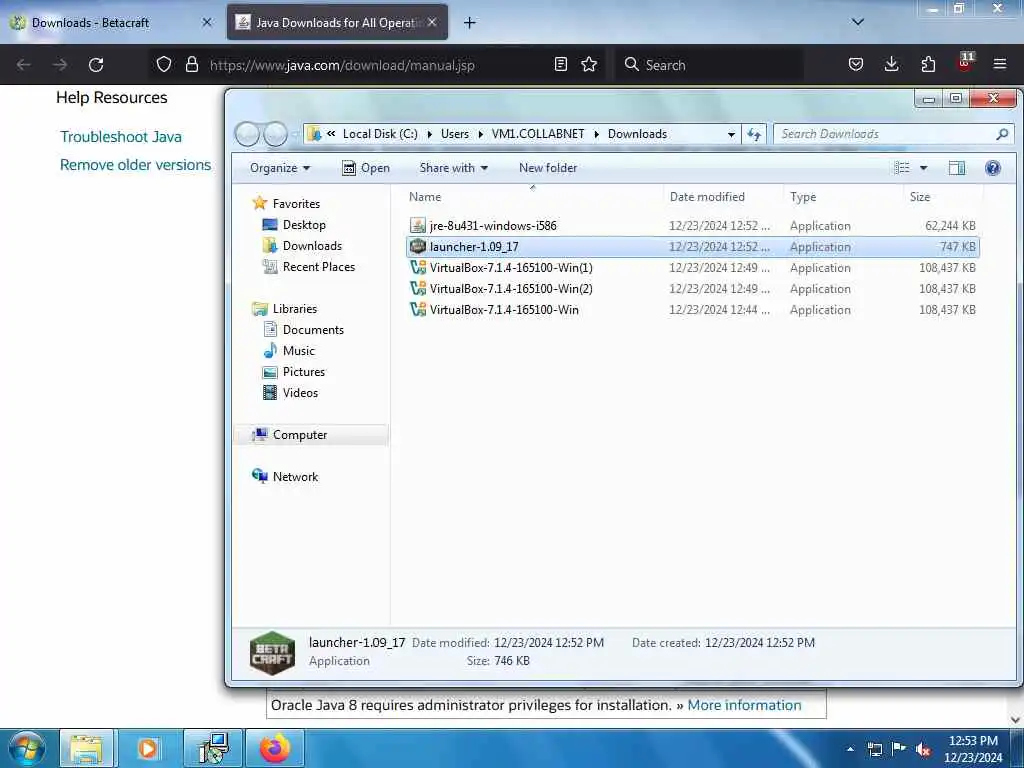
Task: Reload the Java download page
Action: pos(96,65)
